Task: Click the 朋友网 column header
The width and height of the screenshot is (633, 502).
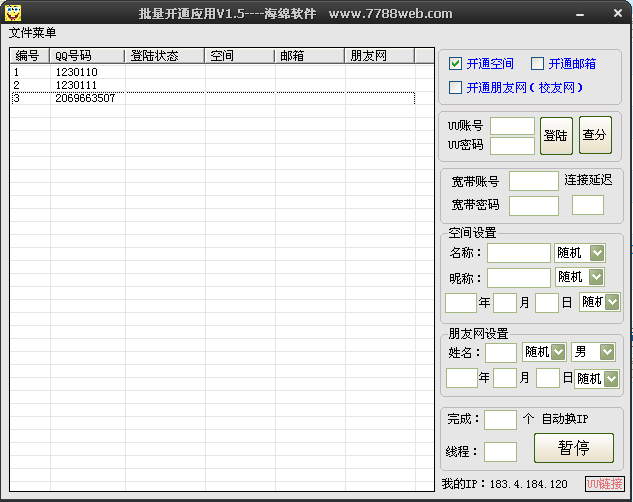Action: click(379, 56)
